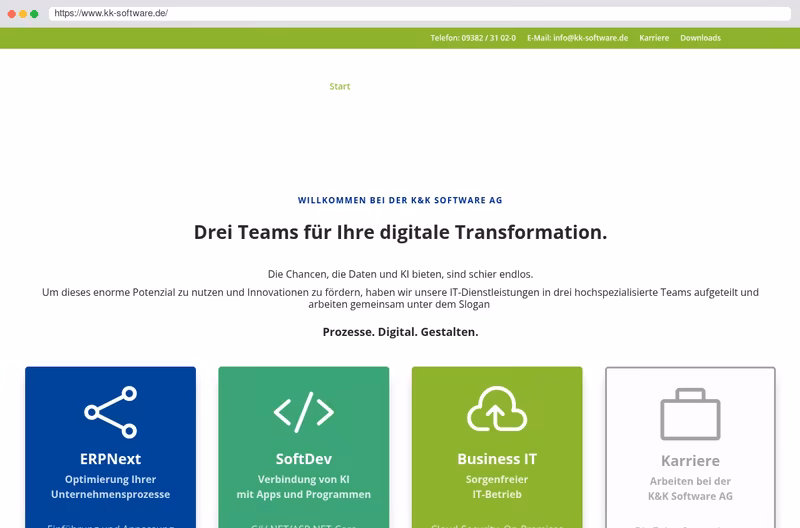800x528 pixels.
Task: Click 'Drei Teams für Ihre digitale Transformation.' headline
Action: (401, 232)
